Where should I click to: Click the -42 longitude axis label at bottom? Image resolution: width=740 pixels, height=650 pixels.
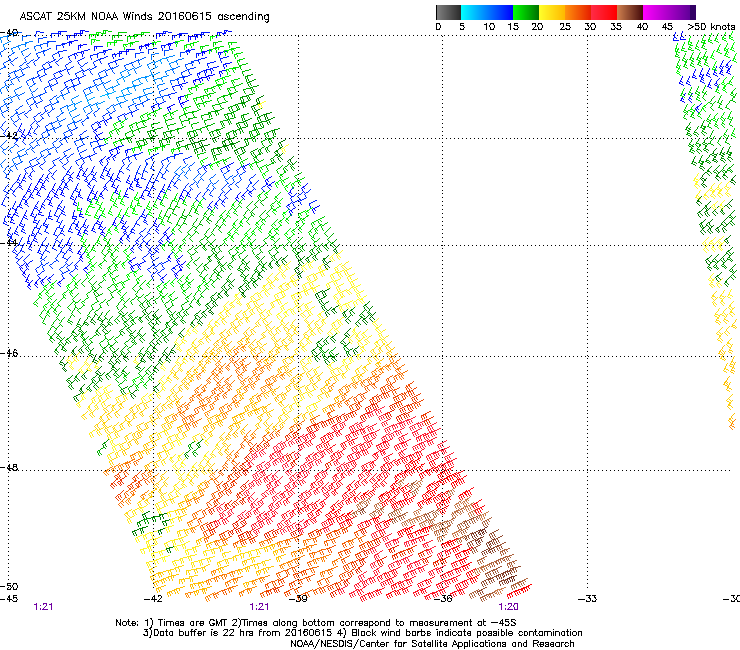coord(153,599)
